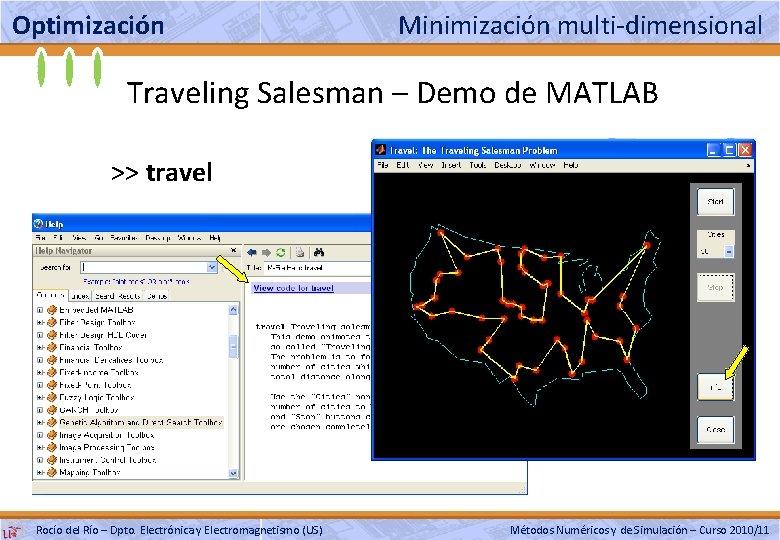Switch to the Search Results tab
The width and height of the screenshot is (780, 540).
tap(117, 296)
